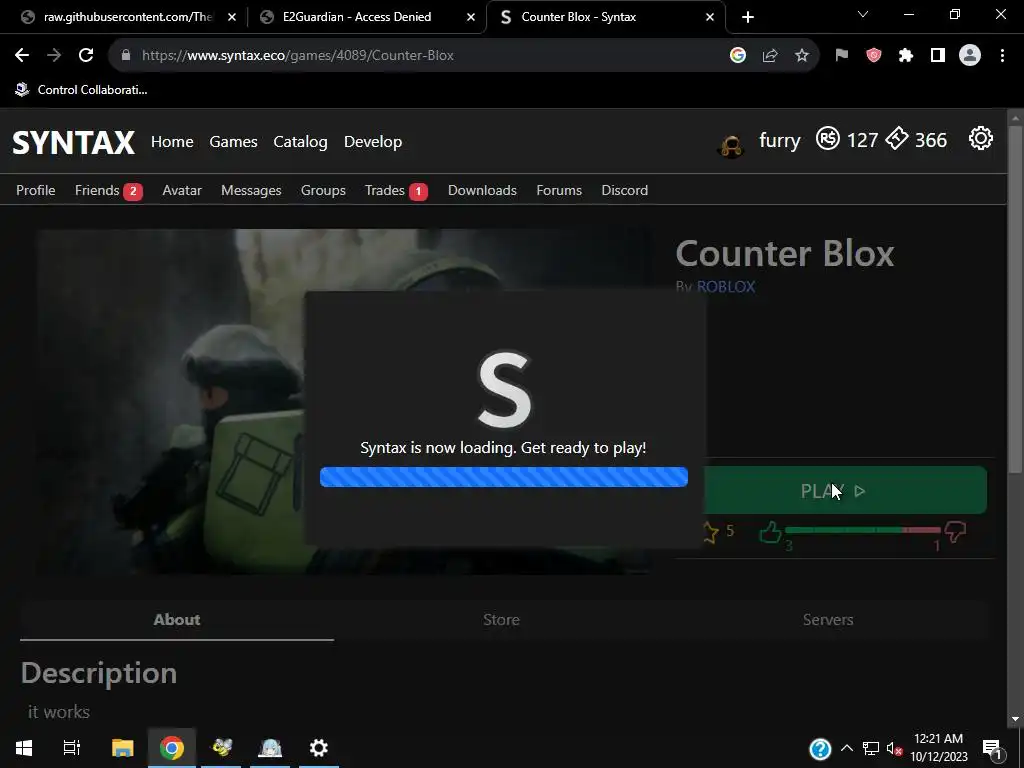
Task: Click the browser forward arrow
Action: pyautogui.click(x=54, y=56)
